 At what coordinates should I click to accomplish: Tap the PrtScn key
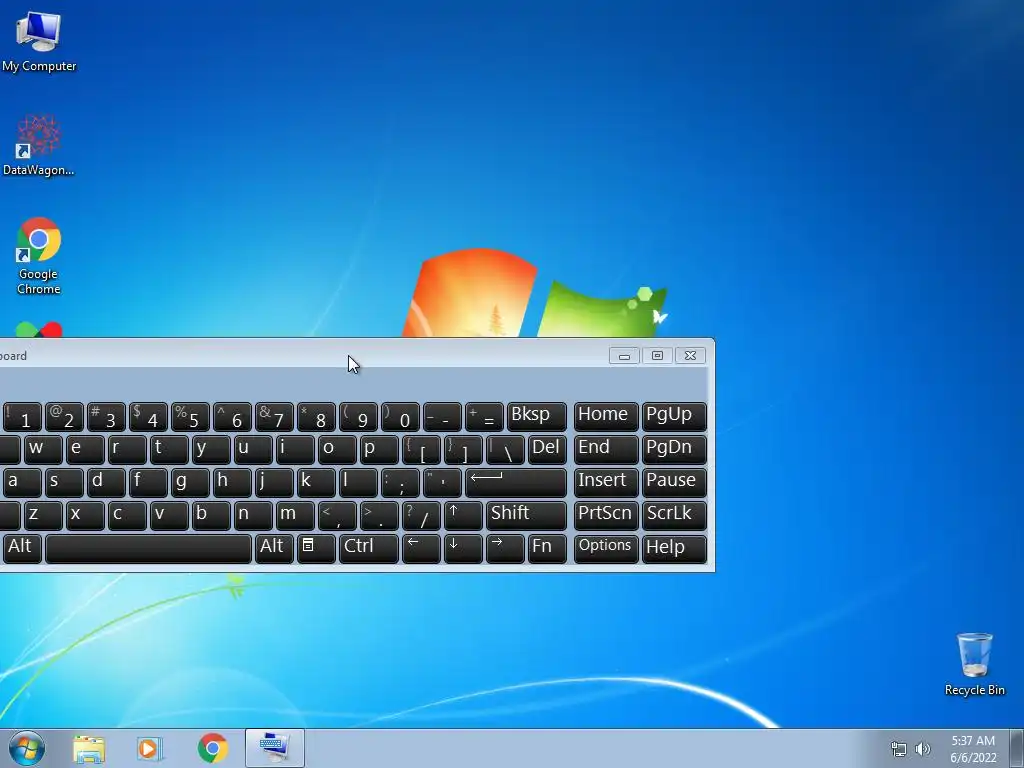(x=606, y=515)
